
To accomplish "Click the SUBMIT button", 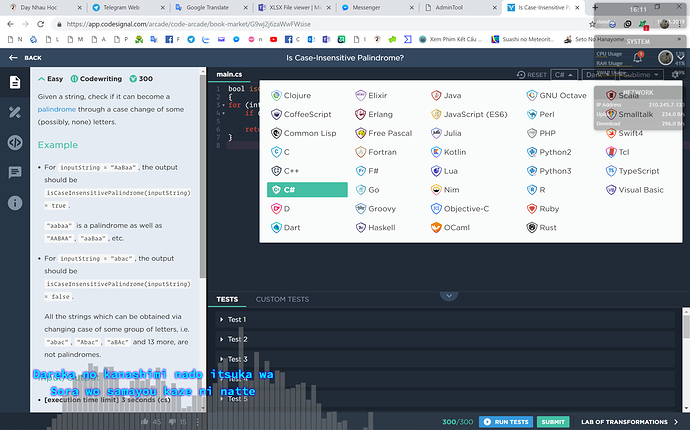I will tap(553, 422).
